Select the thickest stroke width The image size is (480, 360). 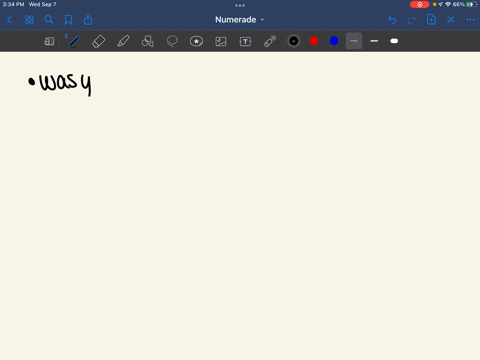[394, 41]
